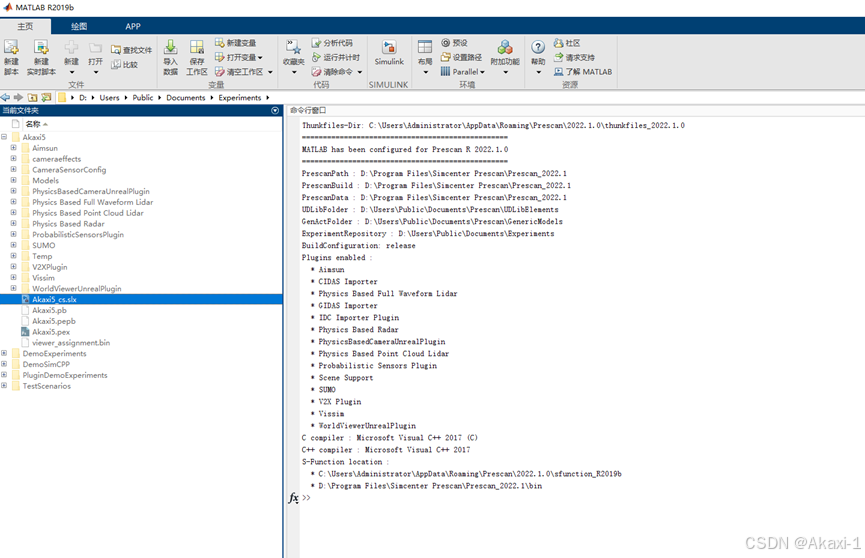This screenshot has width=865, height=558.
Task: Click Analyze Code (分析代码)
Action: (x=332, y=42)
